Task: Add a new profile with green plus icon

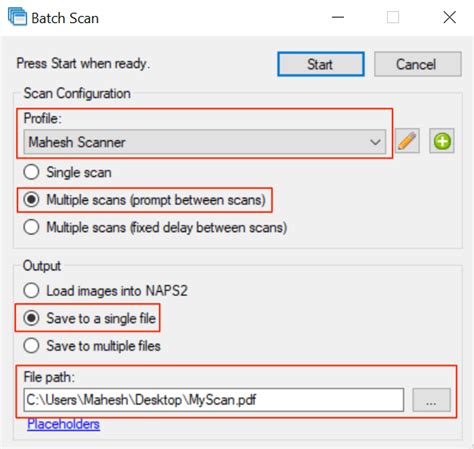Action: tap(442, 141)
